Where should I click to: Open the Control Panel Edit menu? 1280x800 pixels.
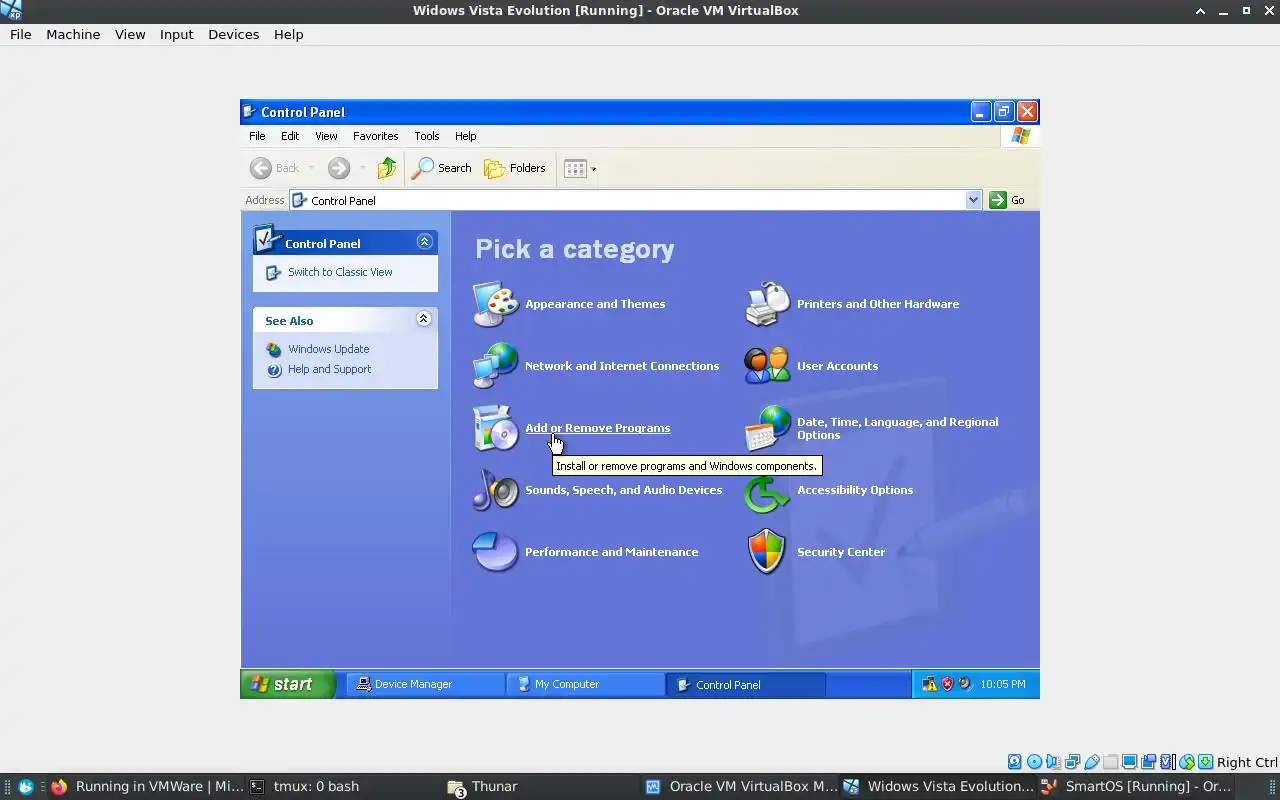click(x=290, y=136)
